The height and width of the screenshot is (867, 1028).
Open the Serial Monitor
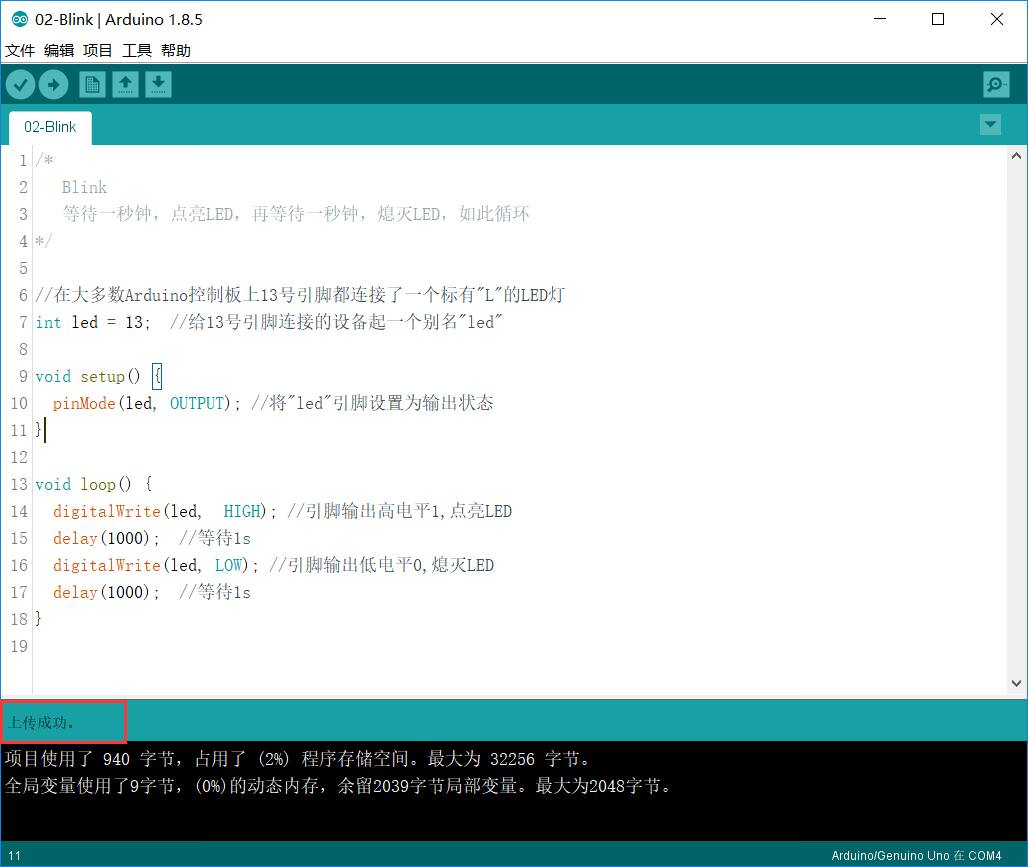click(996, 85)
